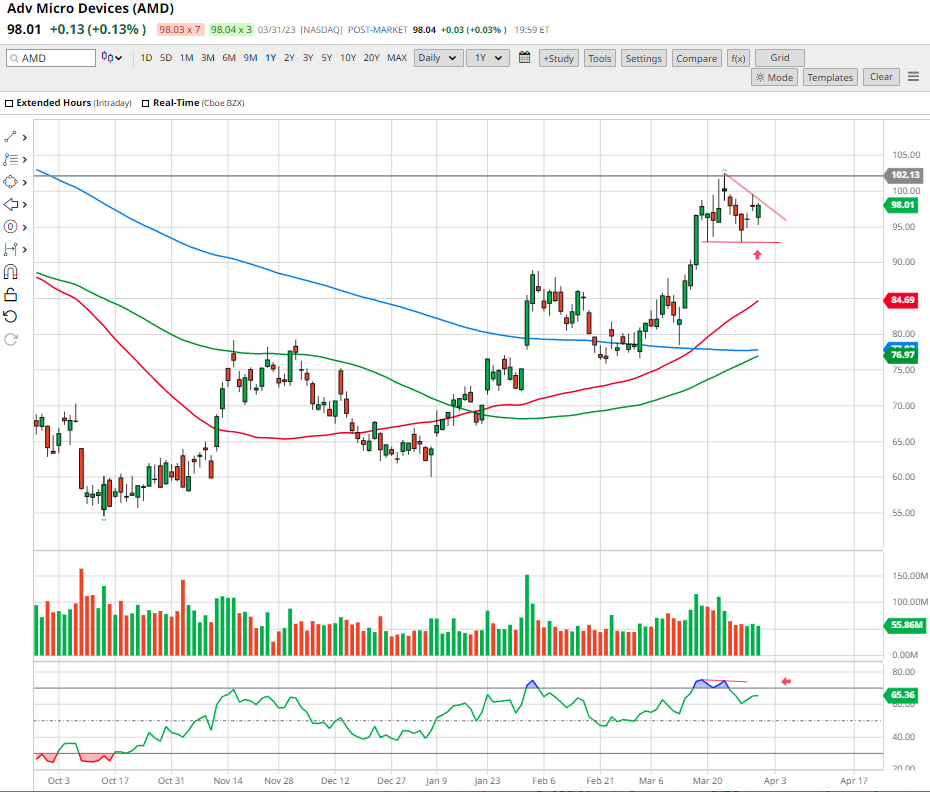Select the circled-zero Fibonacci tool icon
This screenshot has height=792, width=930.
pos(10,227)
